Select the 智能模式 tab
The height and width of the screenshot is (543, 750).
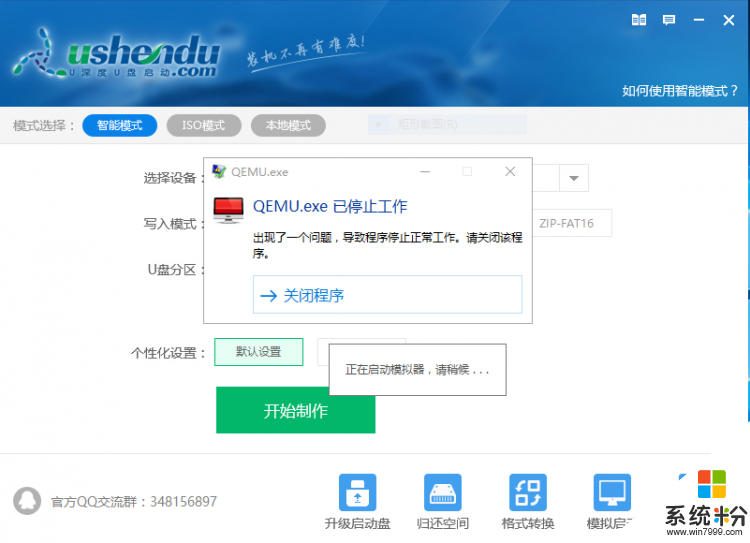[120, 125]
